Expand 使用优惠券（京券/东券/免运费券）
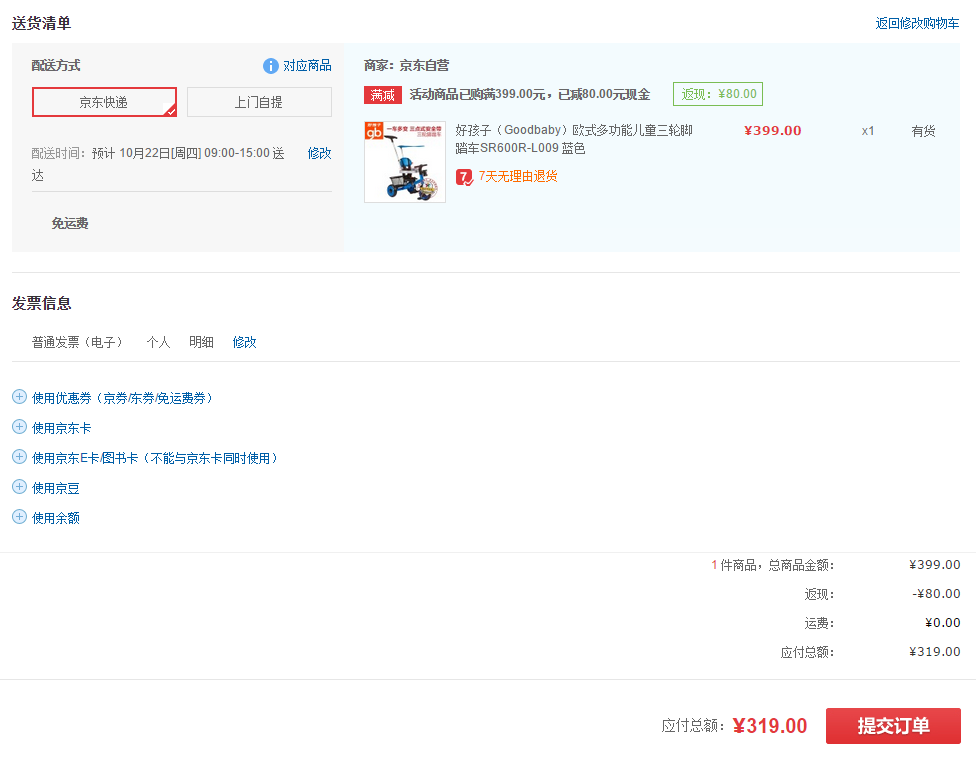The width and height of the screenshot is (976, 757). [123, 398]
